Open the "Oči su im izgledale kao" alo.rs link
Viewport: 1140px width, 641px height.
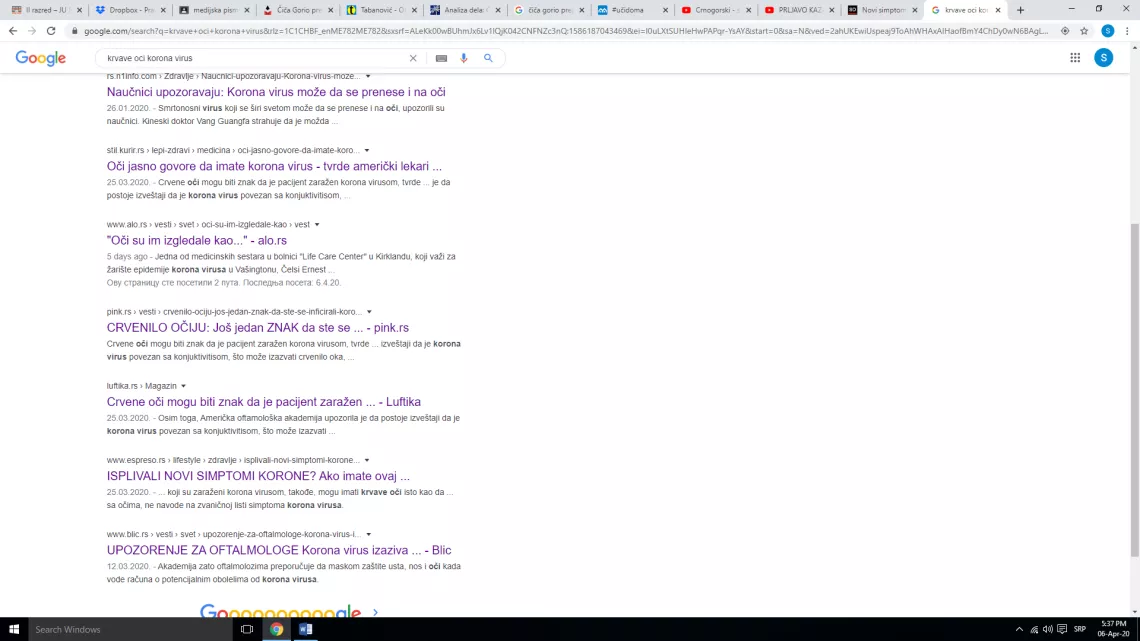pyautogui.click(x=197, y=241)
